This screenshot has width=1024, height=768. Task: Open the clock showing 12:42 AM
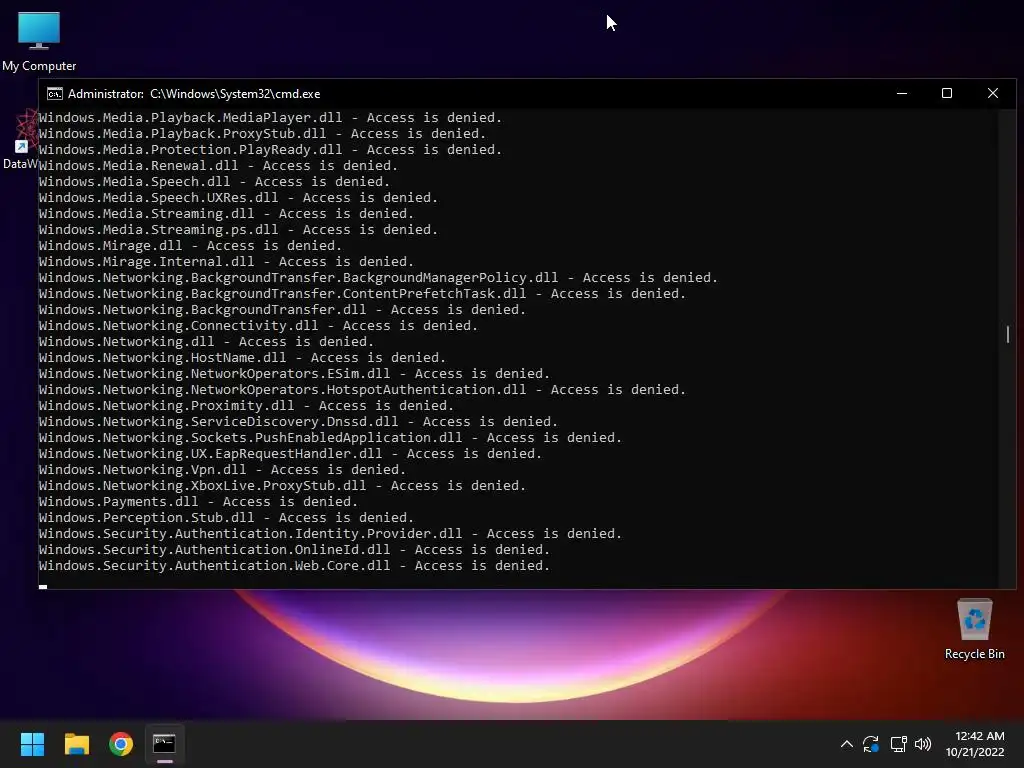tap(975, 744)
